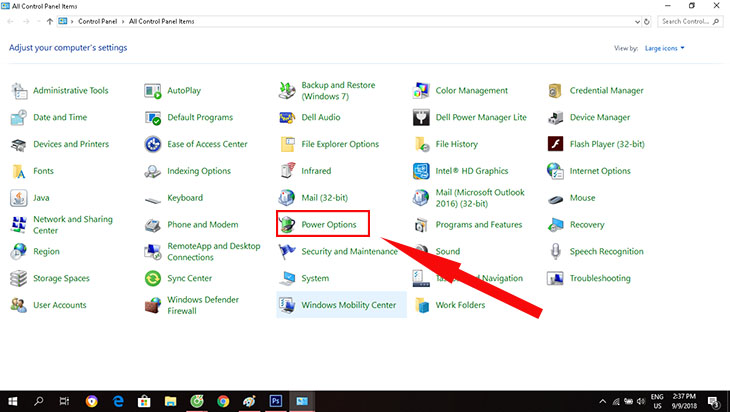This screenshot has width=730, height=412.
Task: Expand the View by Large icons dropdown
Action: click(x=664, y=48)
